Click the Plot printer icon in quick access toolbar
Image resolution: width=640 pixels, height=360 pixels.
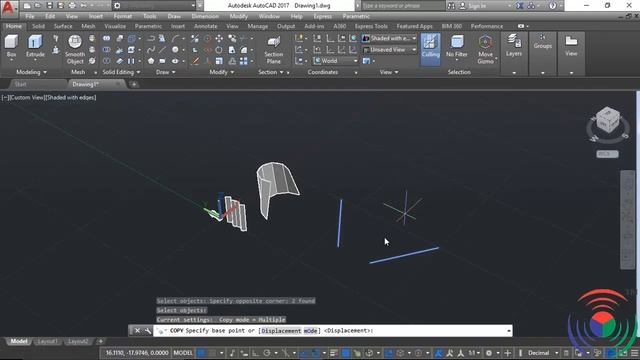72,6
